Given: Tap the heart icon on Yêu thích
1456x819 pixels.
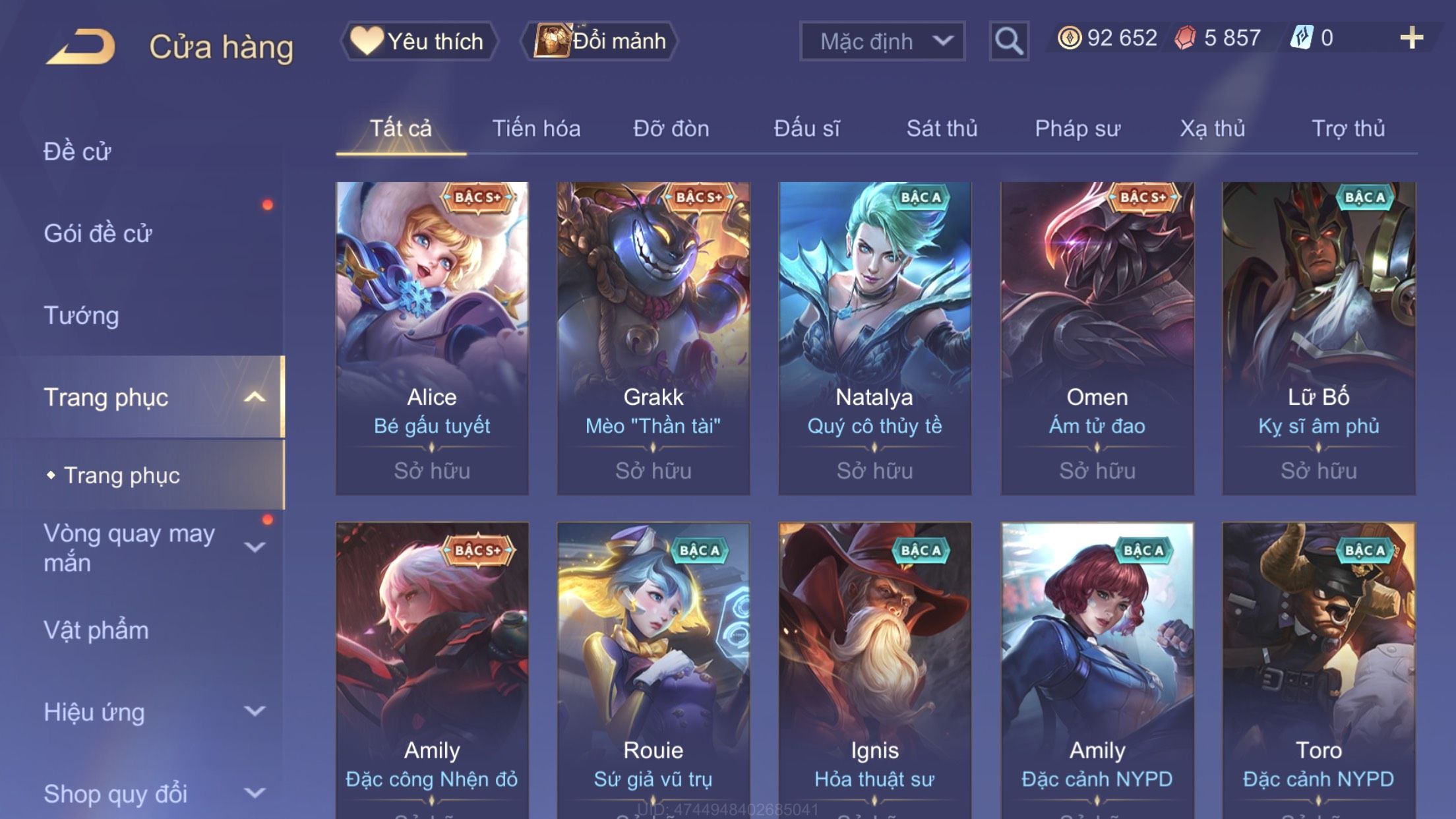Looking at the screenshot, I should click(367, 40).
